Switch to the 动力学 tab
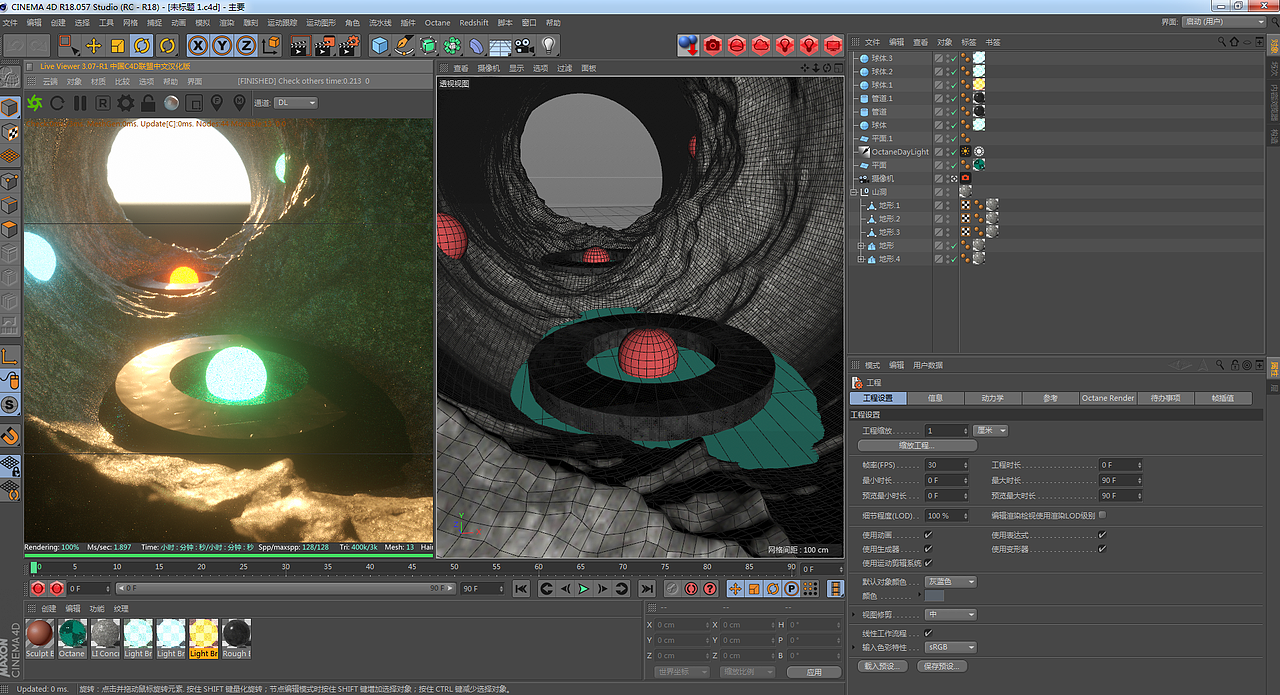Viewport: 1280px width, 695px height. click(992, 398)
